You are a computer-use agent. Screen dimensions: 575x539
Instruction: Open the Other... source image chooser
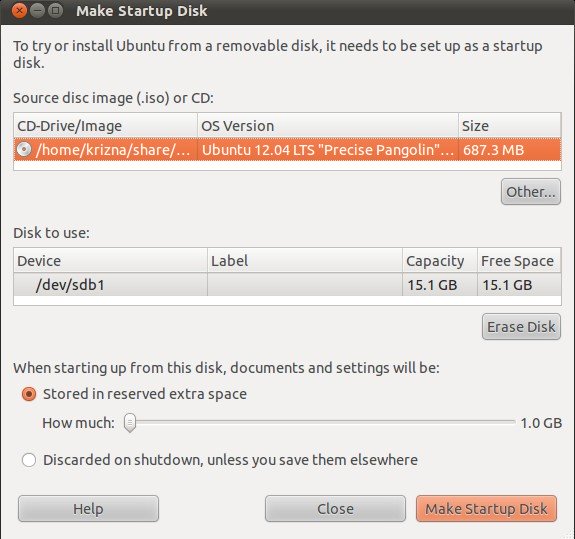point(531,192)
